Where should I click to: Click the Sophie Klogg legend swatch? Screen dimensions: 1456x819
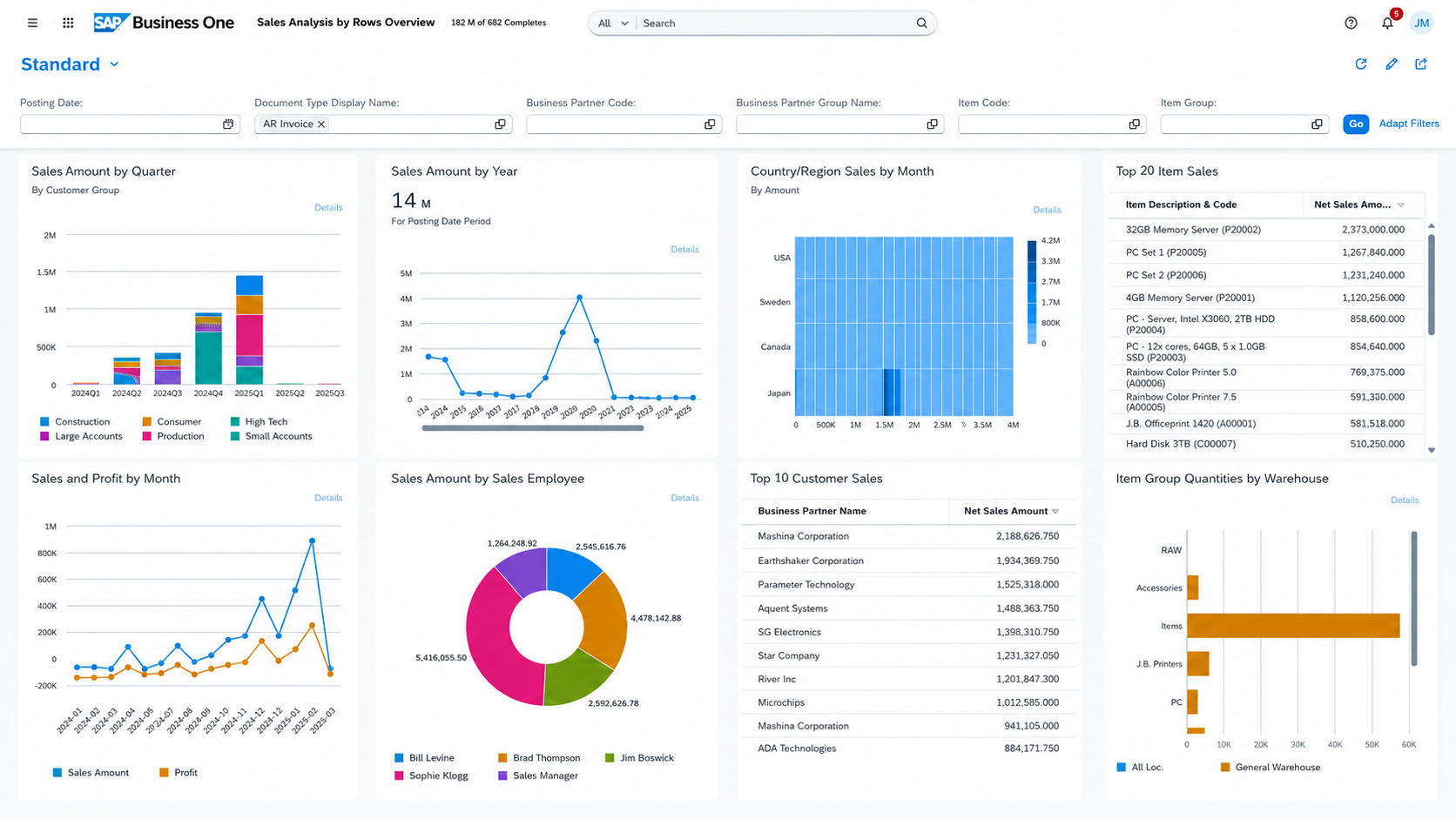(x=399, y=775)
